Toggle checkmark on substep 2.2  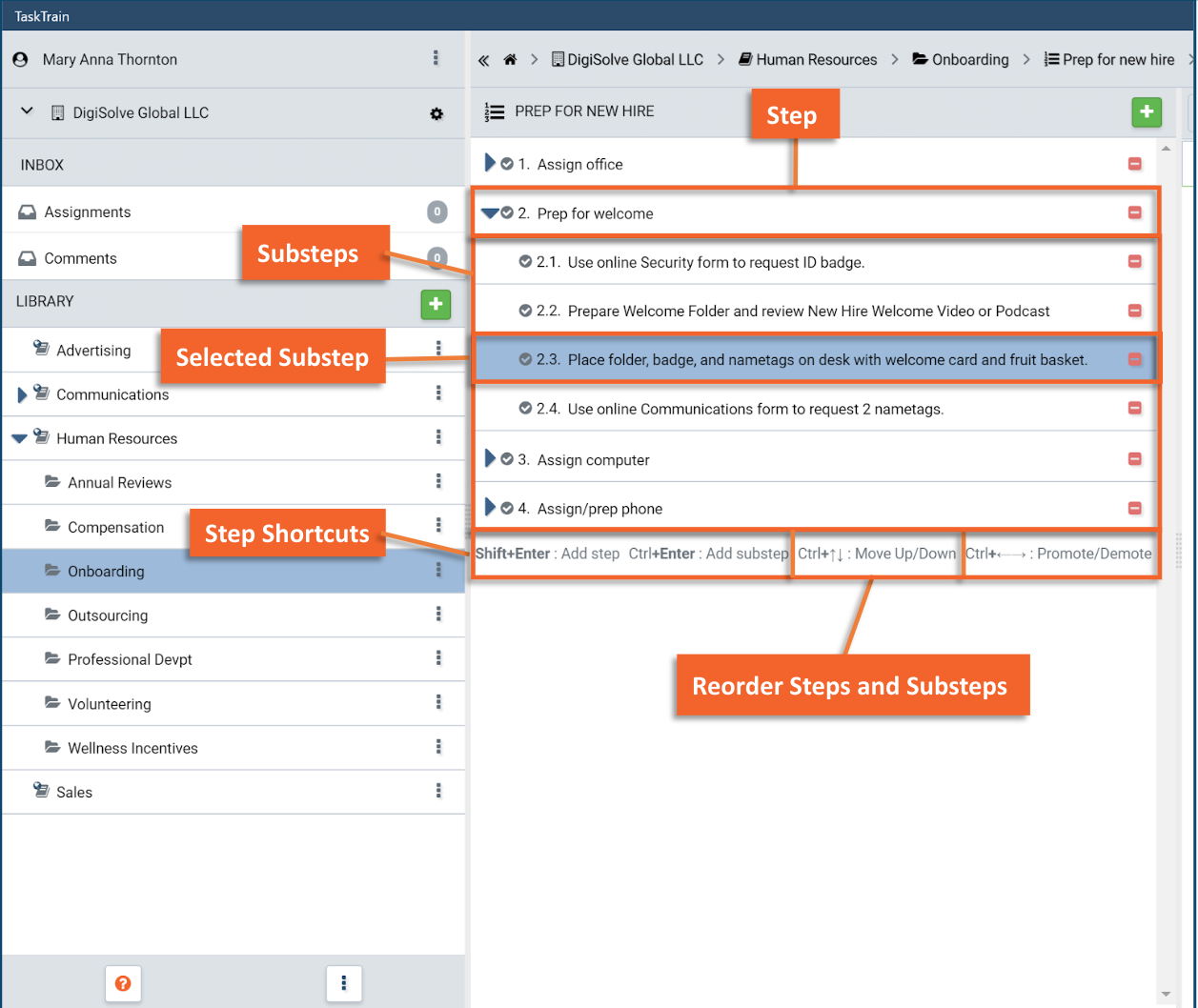525,311
